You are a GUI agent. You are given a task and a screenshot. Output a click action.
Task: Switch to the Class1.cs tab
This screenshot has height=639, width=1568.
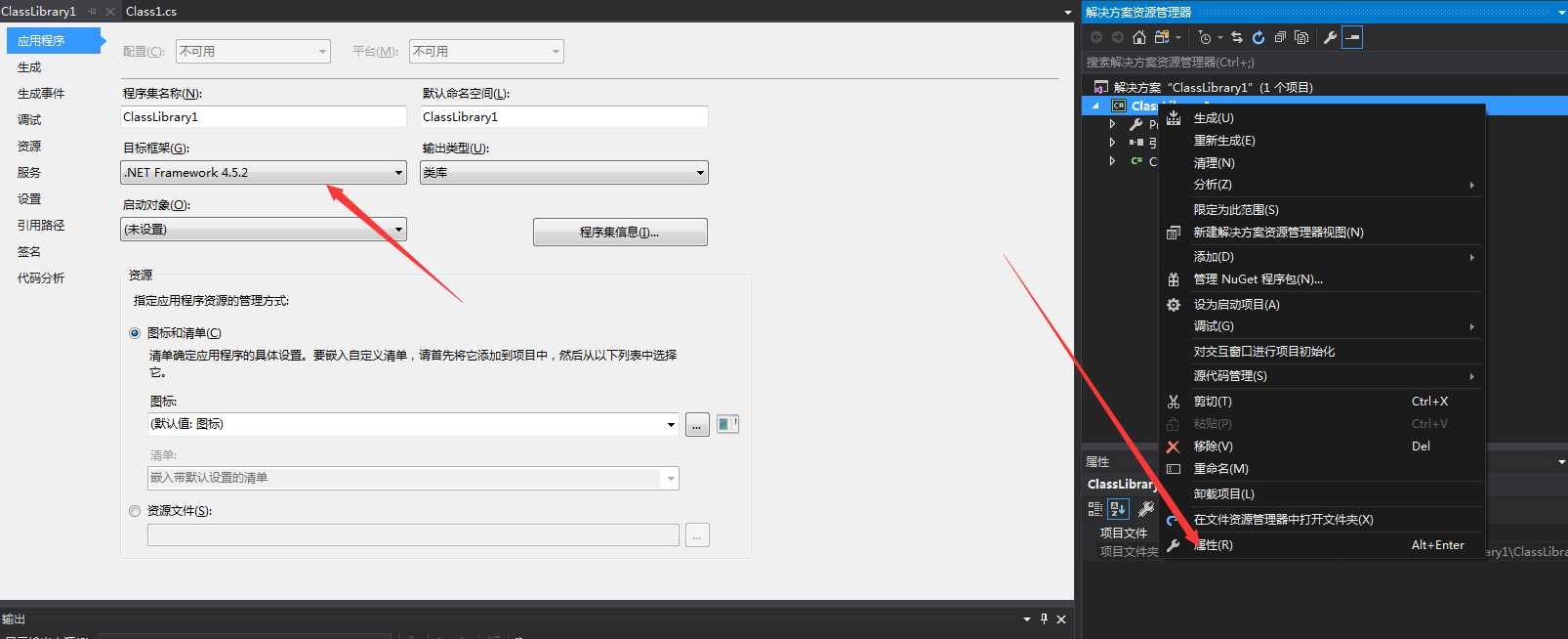point(151,12)
